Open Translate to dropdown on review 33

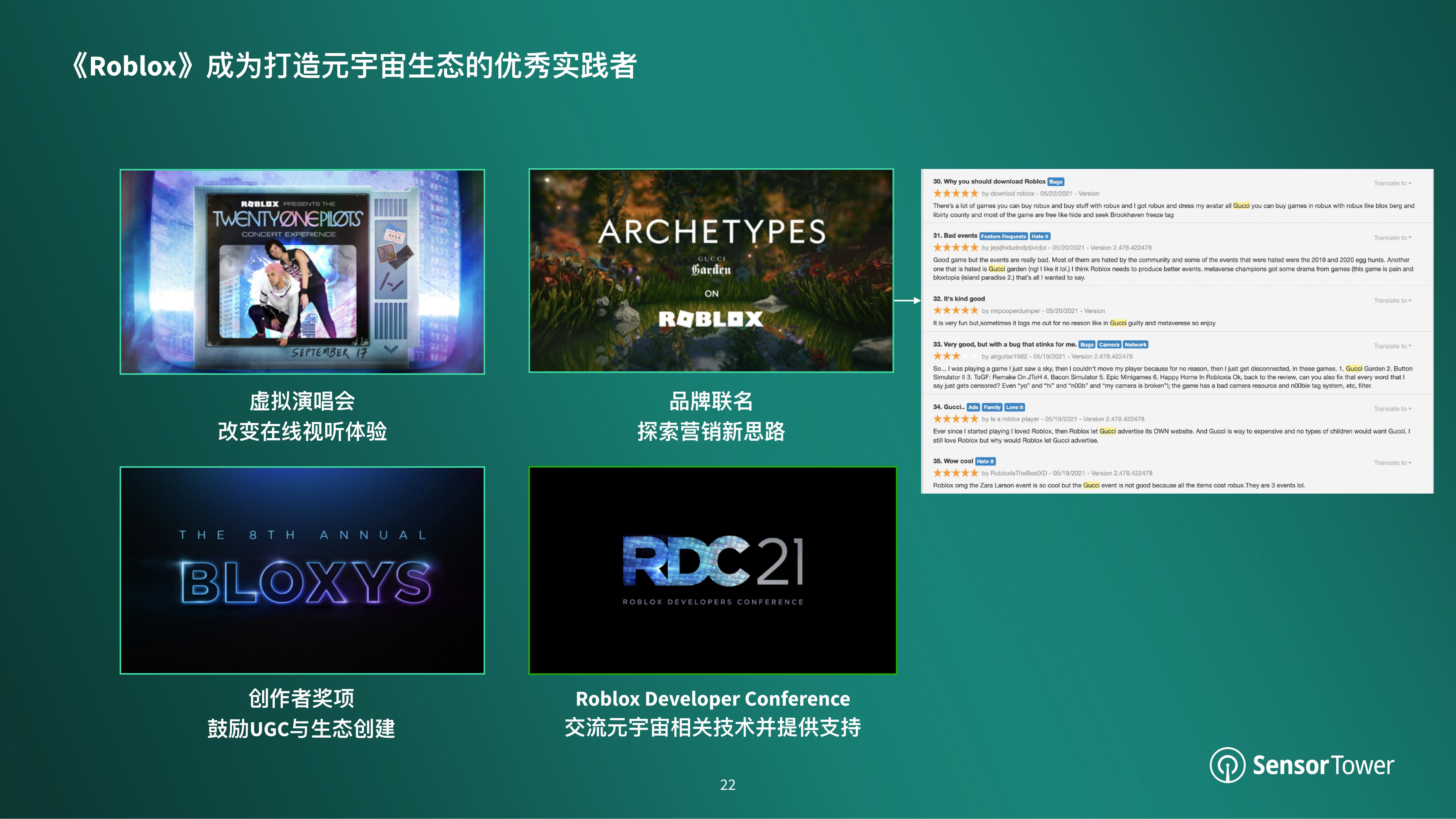(1393, 346)
